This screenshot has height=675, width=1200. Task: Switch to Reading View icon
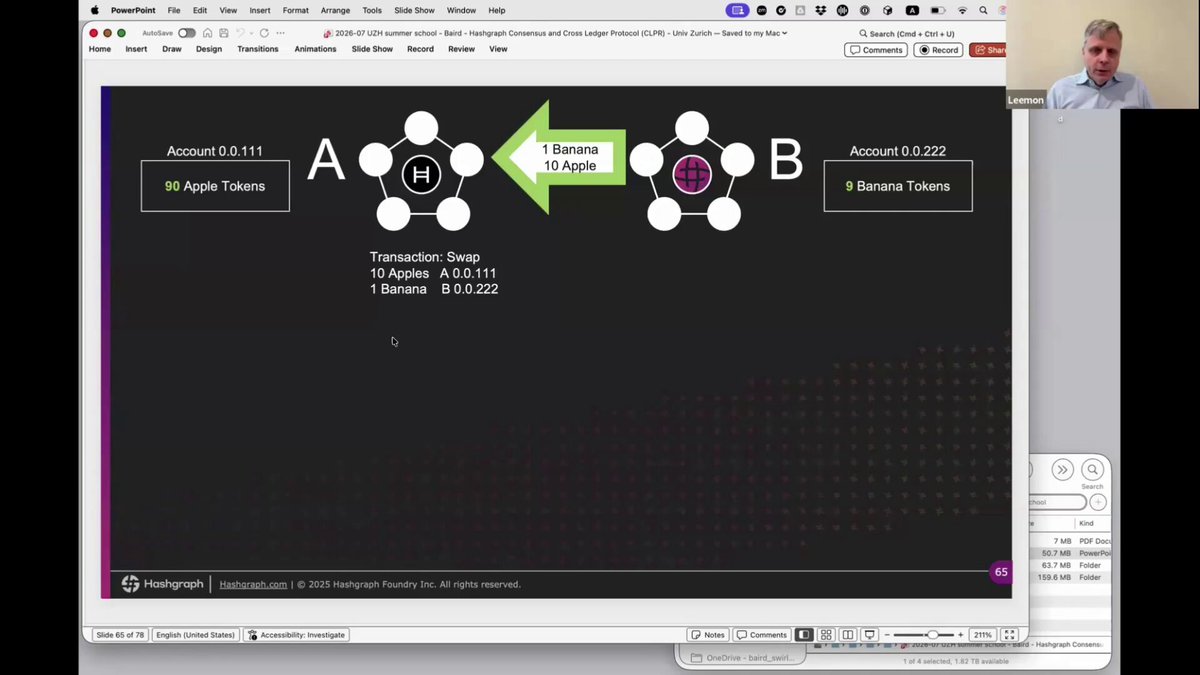tap(848, 635)
